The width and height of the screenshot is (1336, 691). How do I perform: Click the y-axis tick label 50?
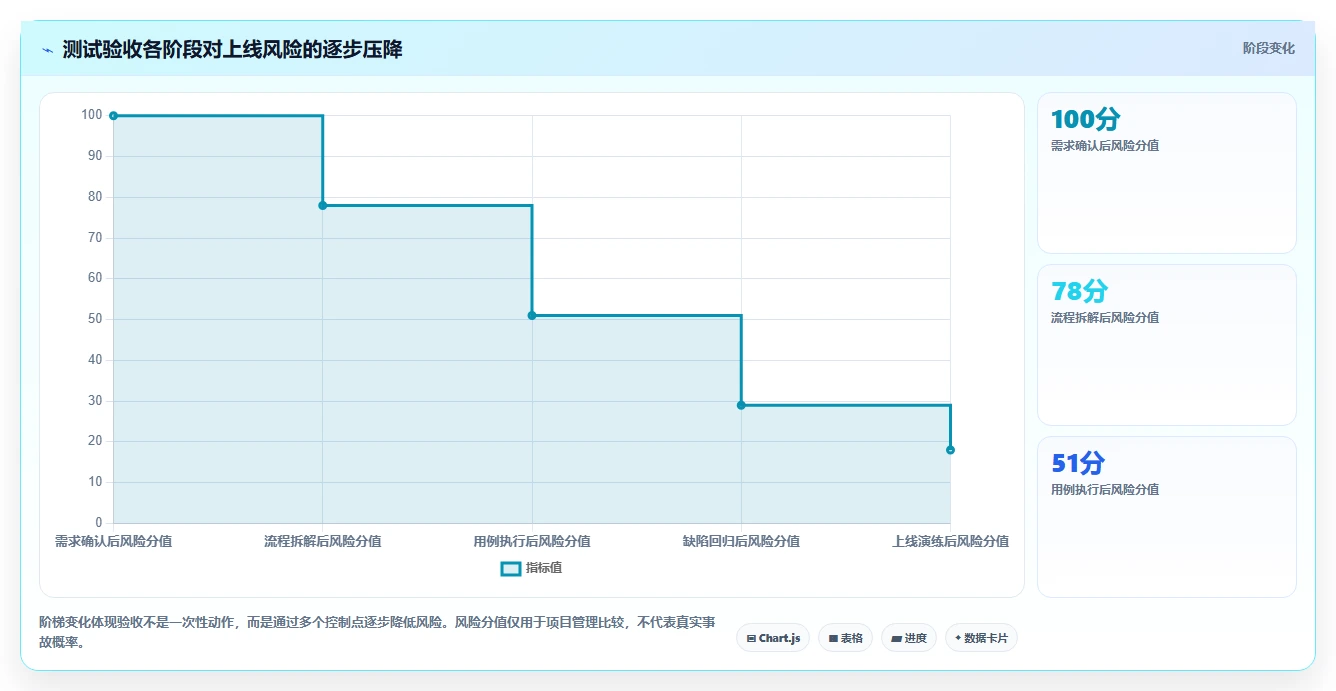coord(95,319)
